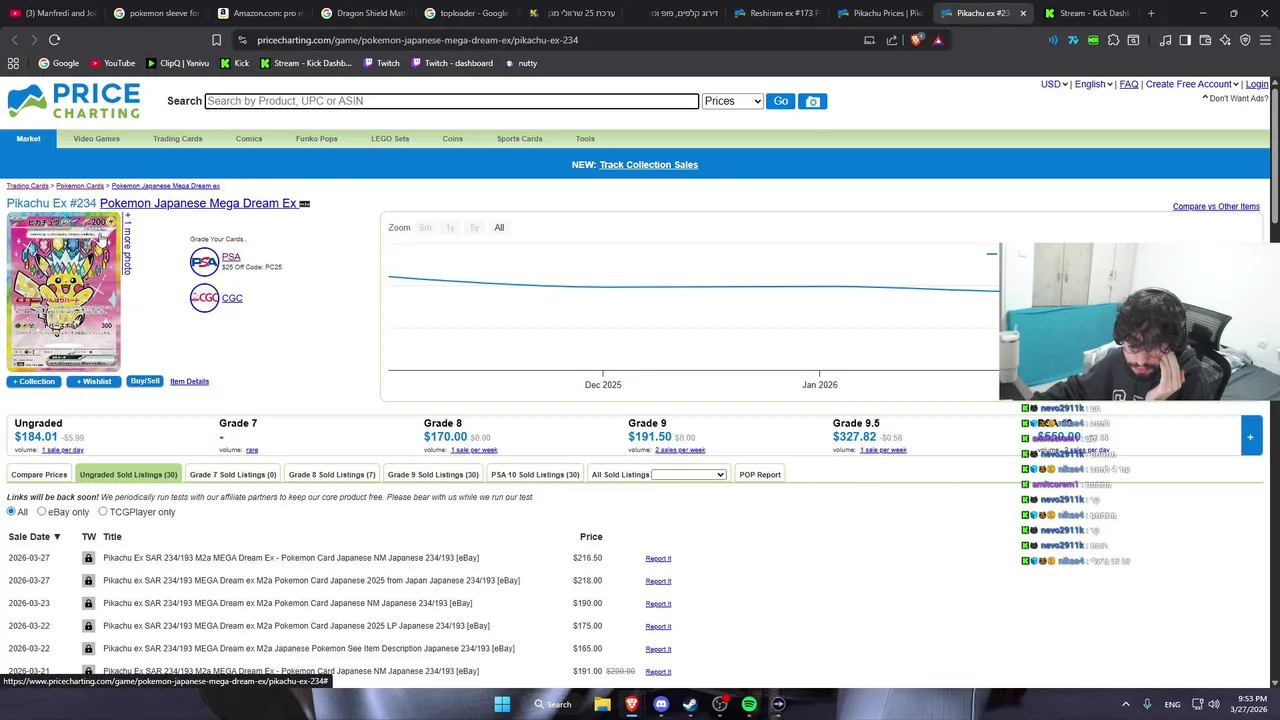Click the Pikachu ex card image thumbnail
The image size is (1280, 720).
[63, 292]
